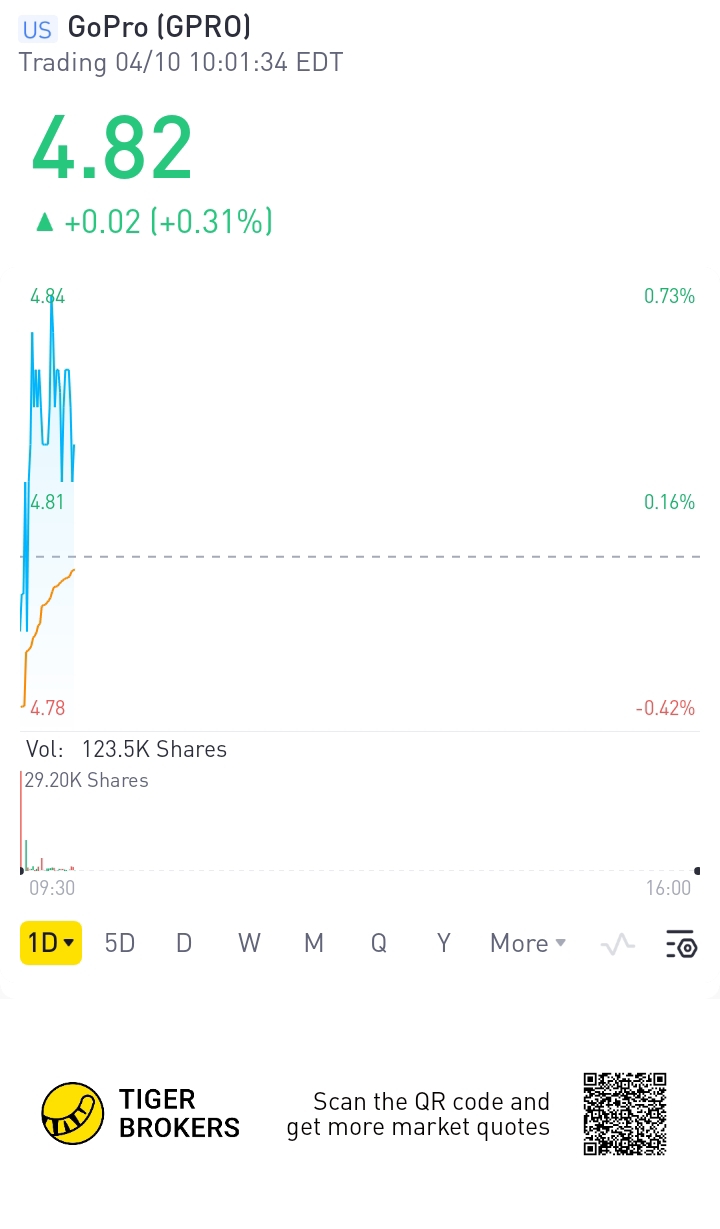Expand the 1D timeframe dropdown
Image resolution: width=720 pixels, height=1229 pixels.
coord(51,943)
